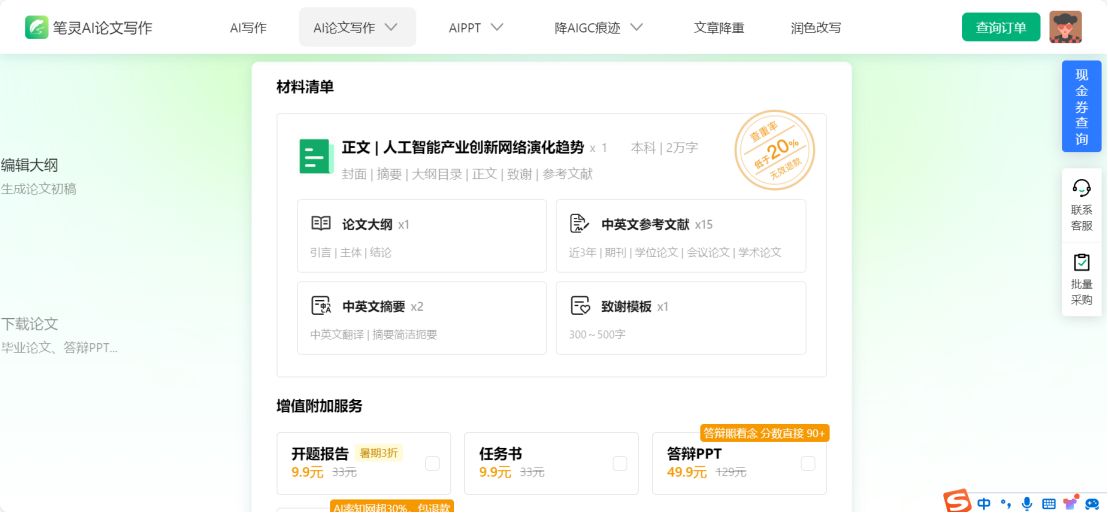Click the heart-document icon for 致谢模板
This screenshot has height=513, width=1108.
[579, 306]
